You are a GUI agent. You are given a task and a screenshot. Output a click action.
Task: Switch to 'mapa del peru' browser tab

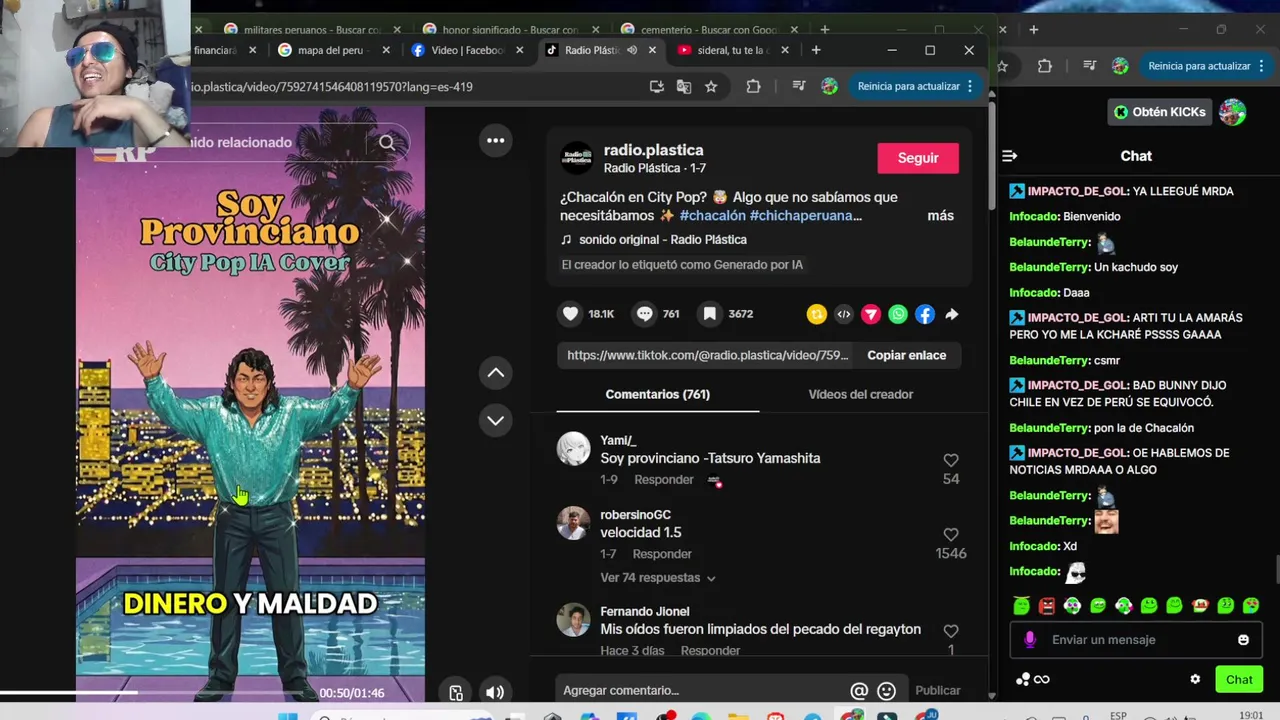click(334, 50)
